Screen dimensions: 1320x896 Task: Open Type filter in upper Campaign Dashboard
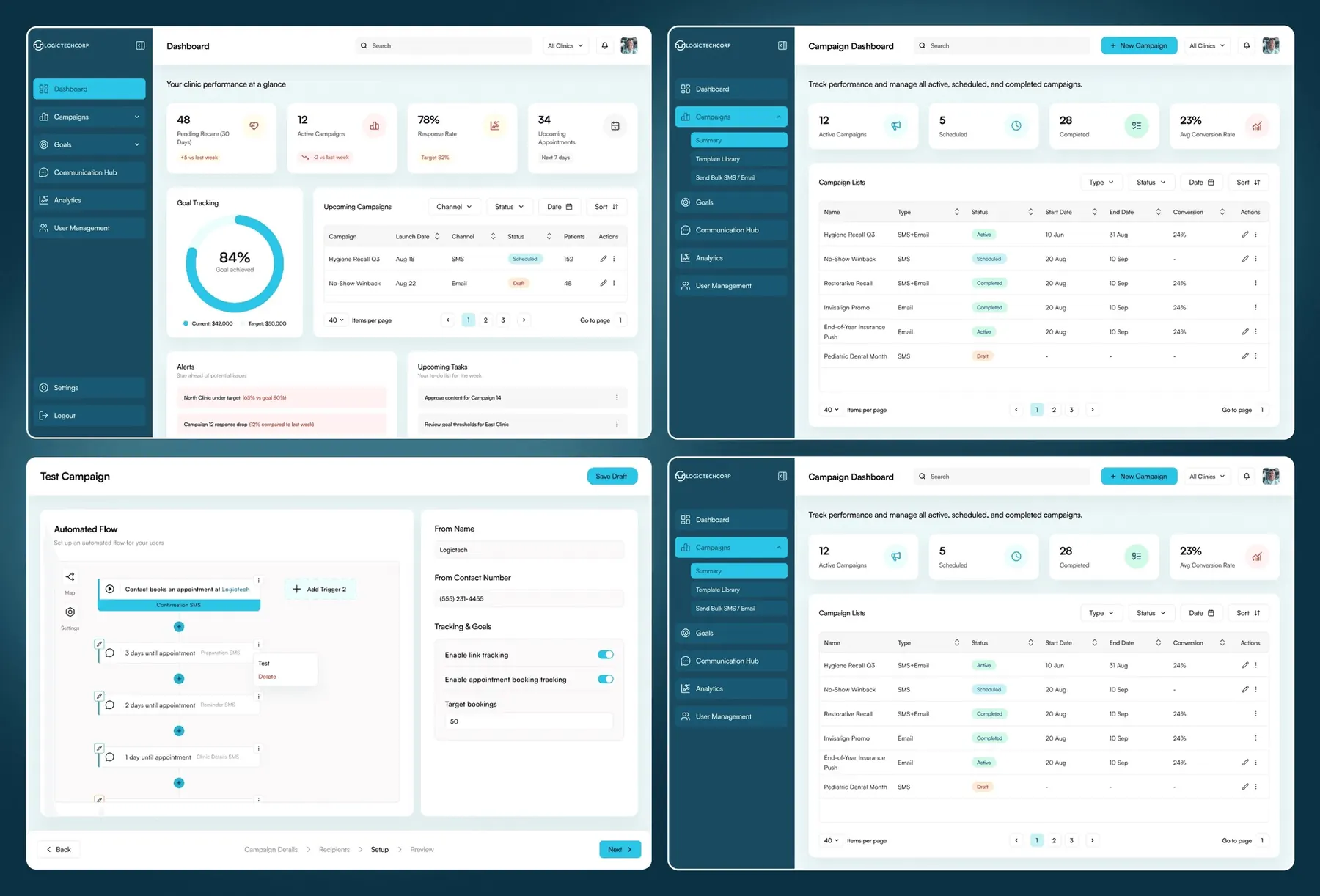(1101, 182)
